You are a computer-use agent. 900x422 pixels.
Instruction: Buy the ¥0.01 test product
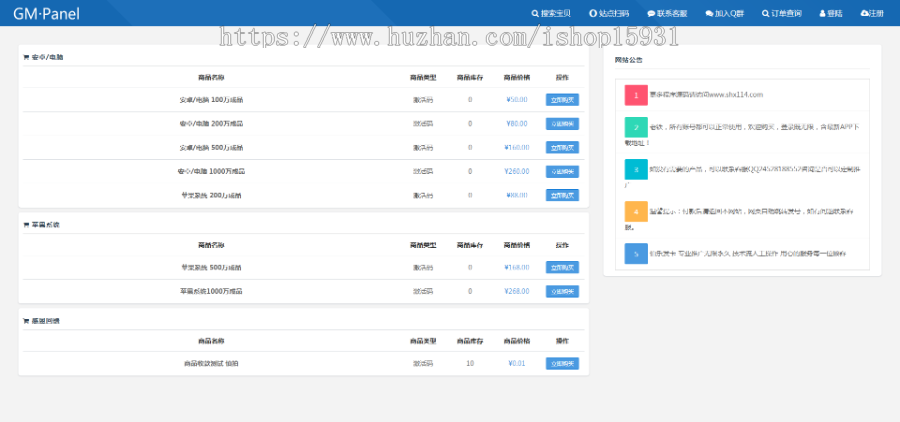[x=562, y=364]
